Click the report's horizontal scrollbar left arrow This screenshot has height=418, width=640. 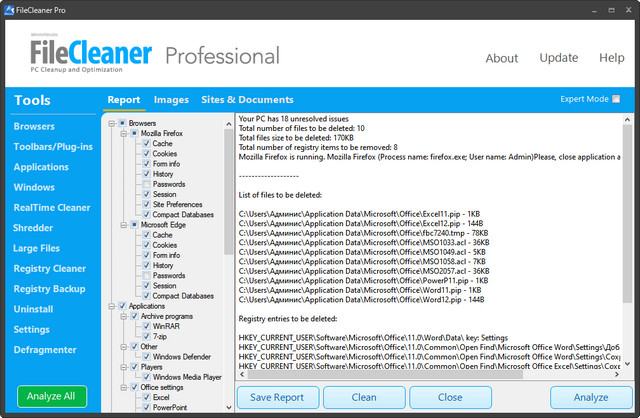click(x=243, y=374)
